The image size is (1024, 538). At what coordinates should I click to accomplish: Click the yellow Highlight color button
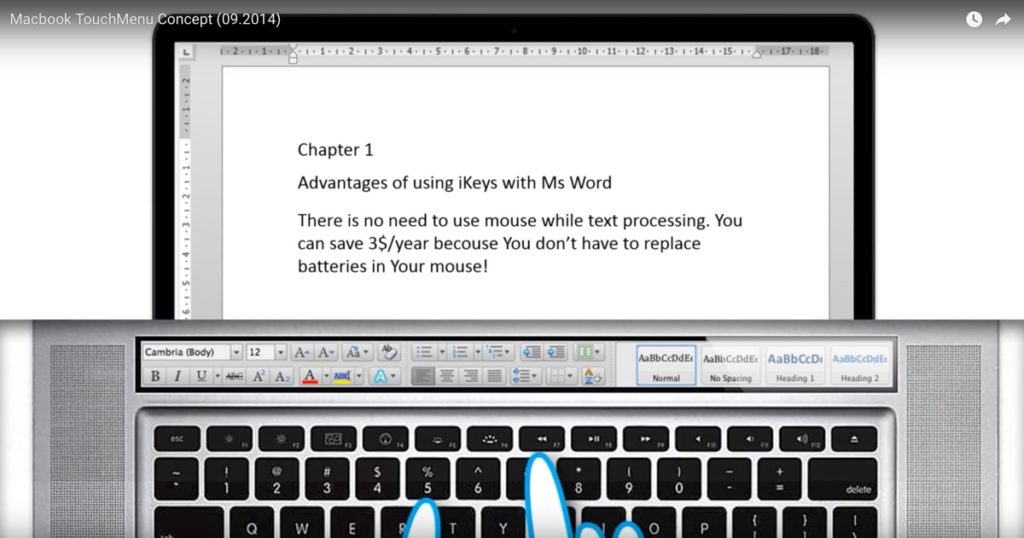[342, 376]
